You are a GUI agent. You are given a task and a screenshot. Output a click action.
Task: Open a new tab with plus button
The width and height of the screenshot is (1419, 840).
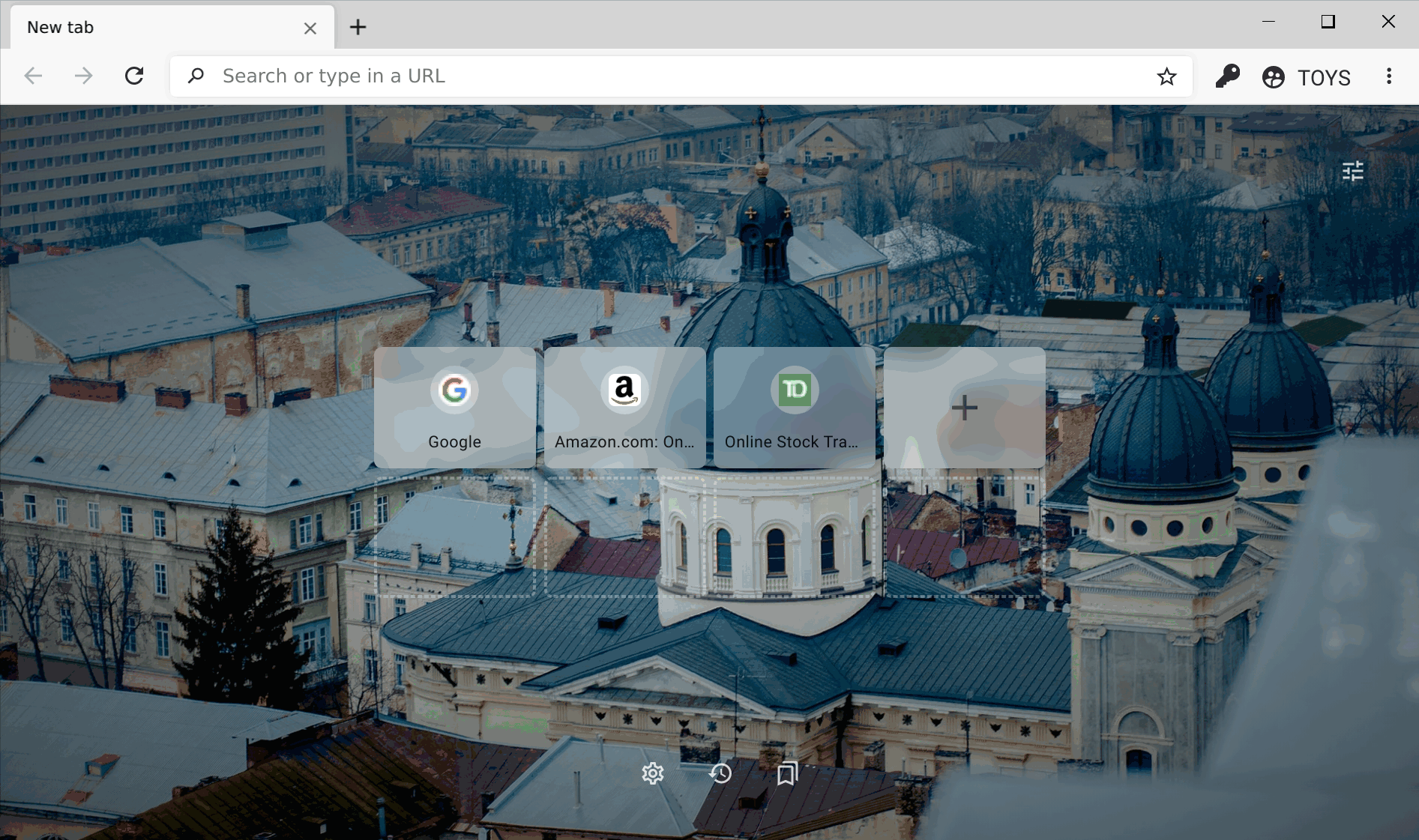358,28
